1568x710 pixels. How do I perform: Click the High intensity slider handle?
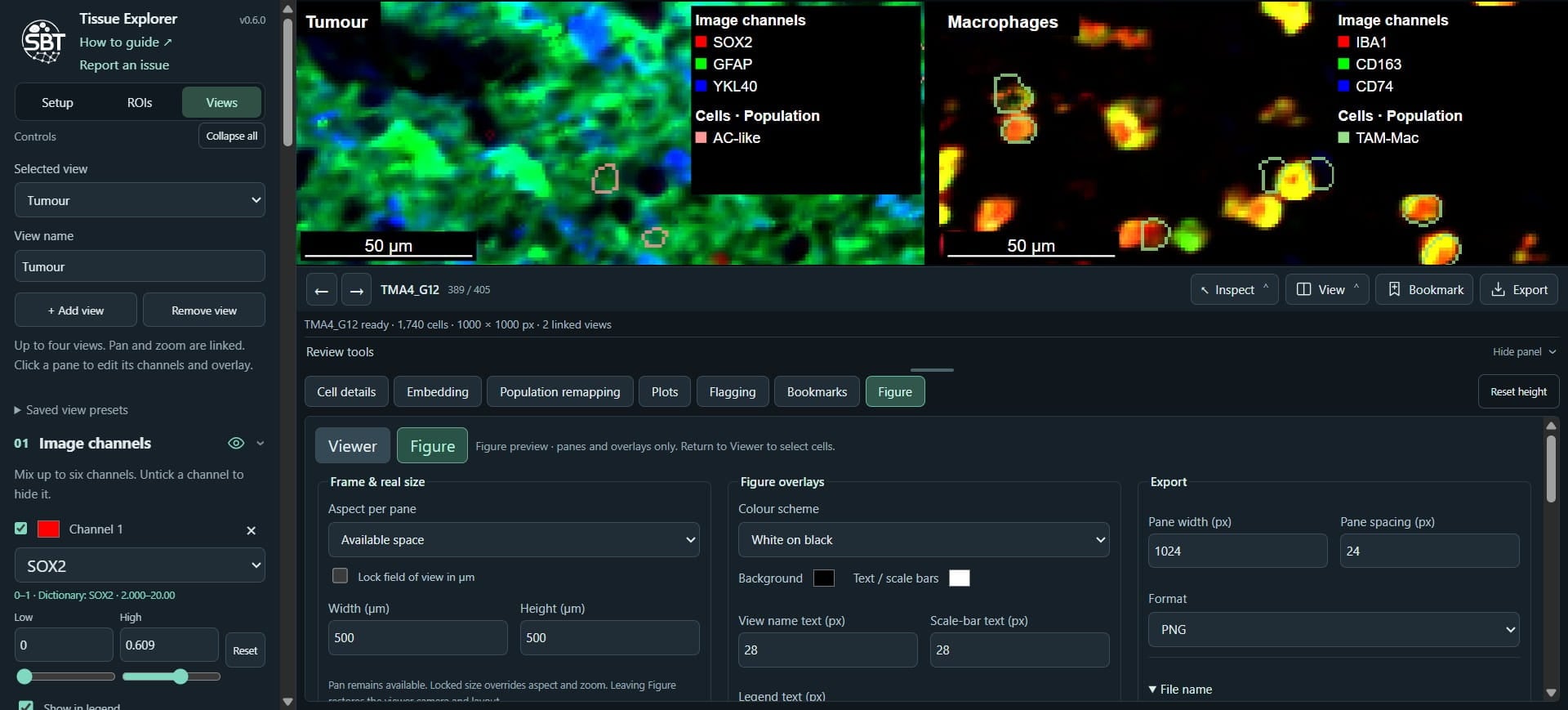coord(180,677)
